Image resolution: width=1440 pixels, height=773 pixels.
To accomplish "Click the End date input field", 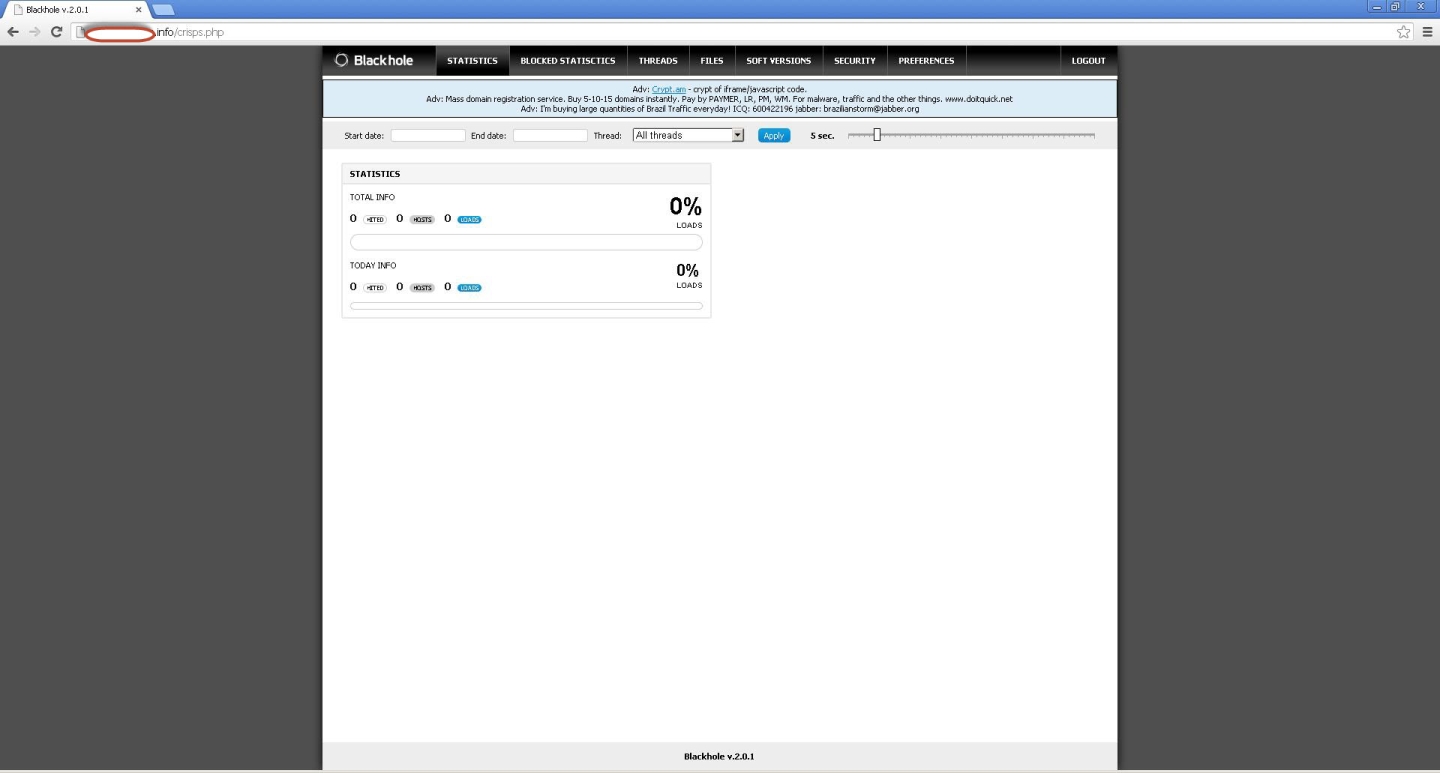I will 550,135.
